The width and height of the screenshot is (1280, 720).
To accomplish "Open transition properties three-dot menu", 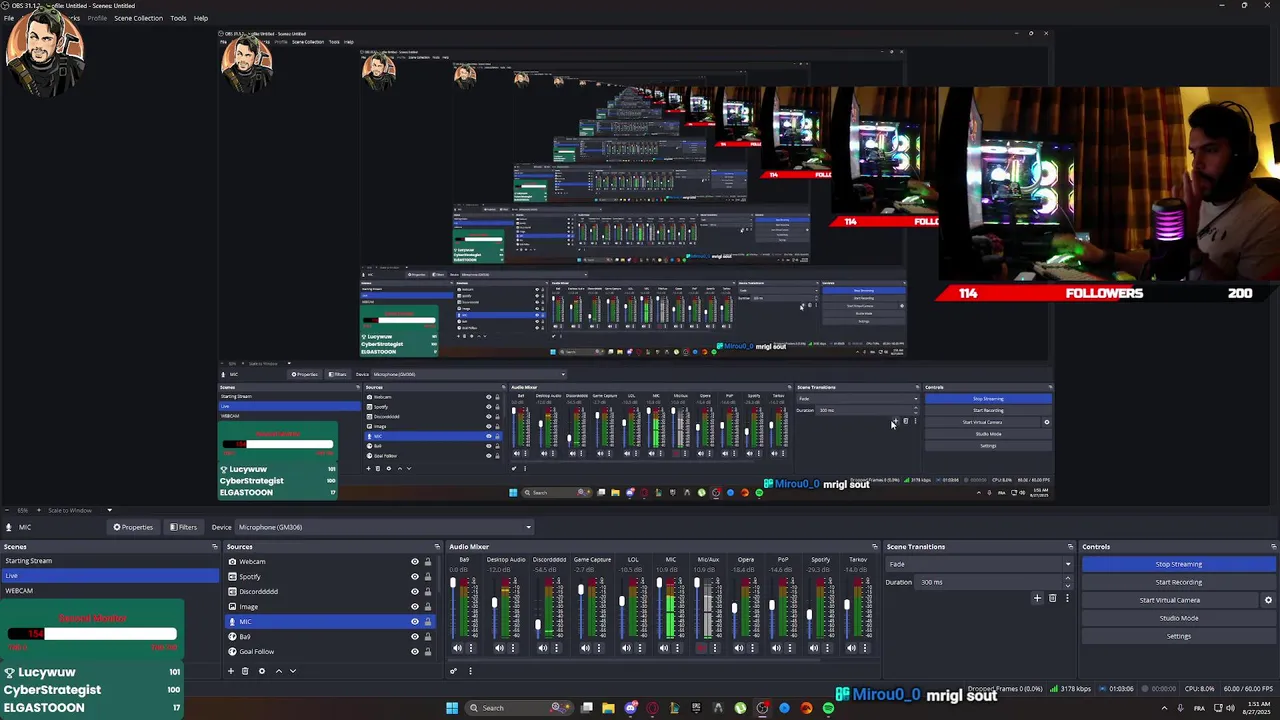I will tap(1066, 598).
